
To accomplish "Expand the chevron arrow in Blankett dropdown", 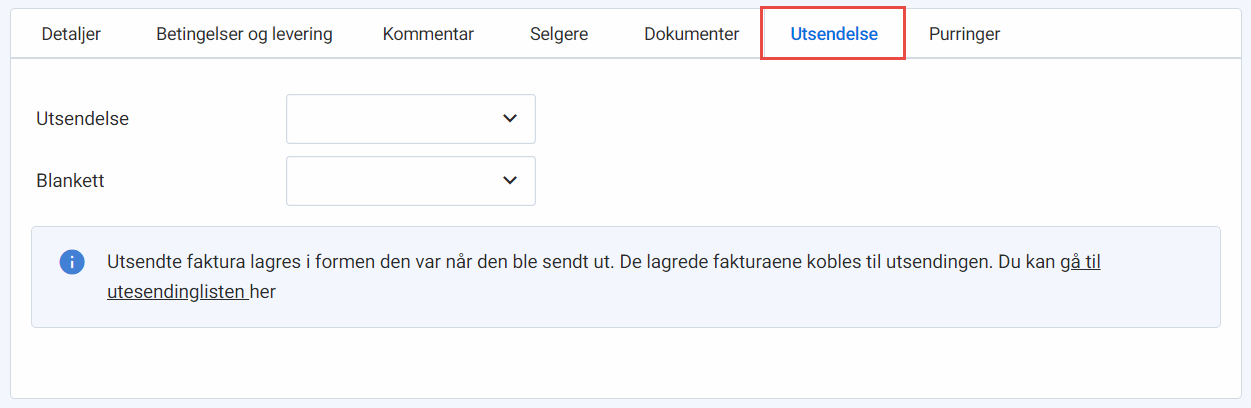I will pos(510,181).
